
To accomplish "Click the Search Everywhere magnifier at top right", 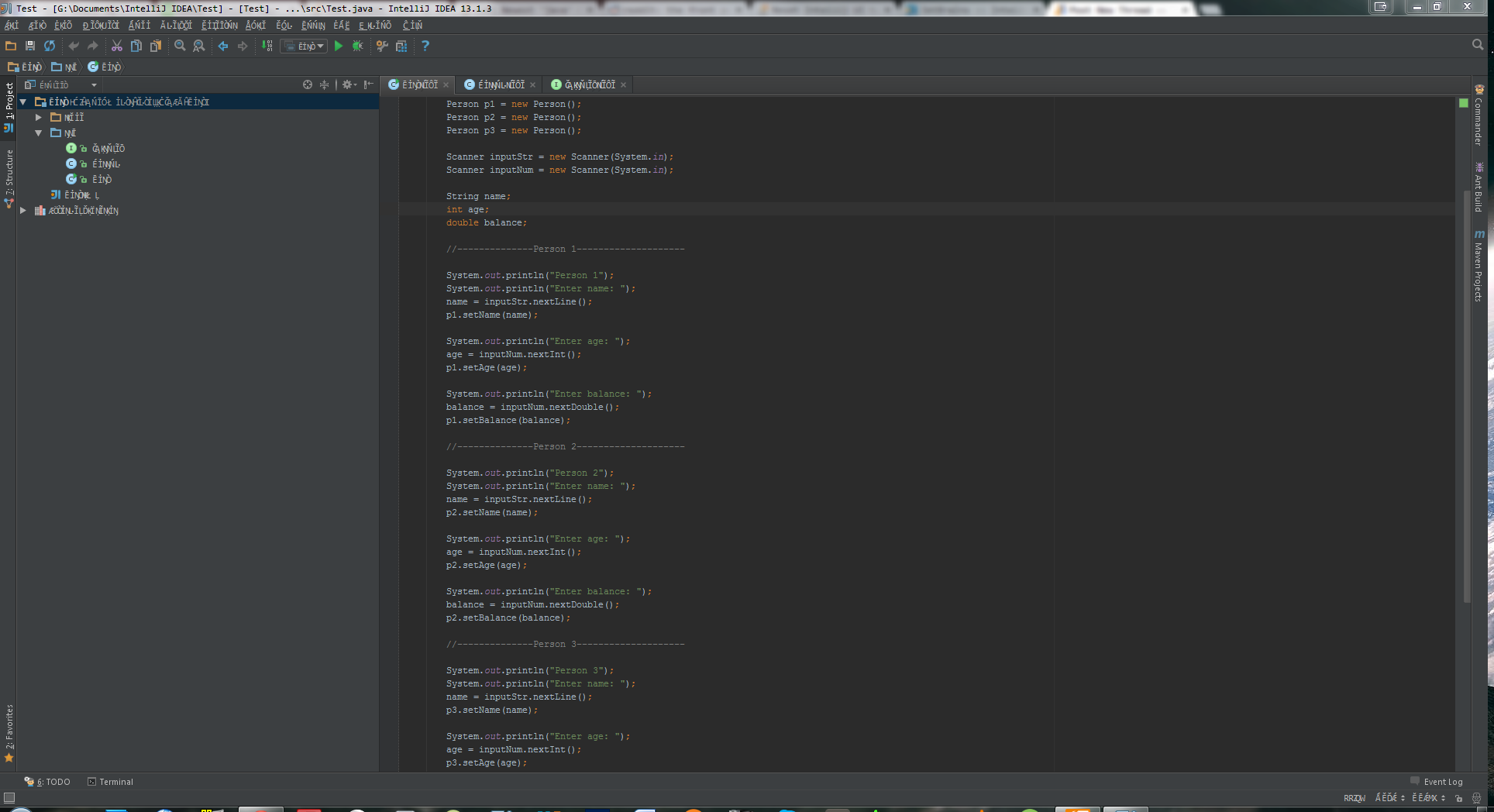I will click(x=1478, y=45).
